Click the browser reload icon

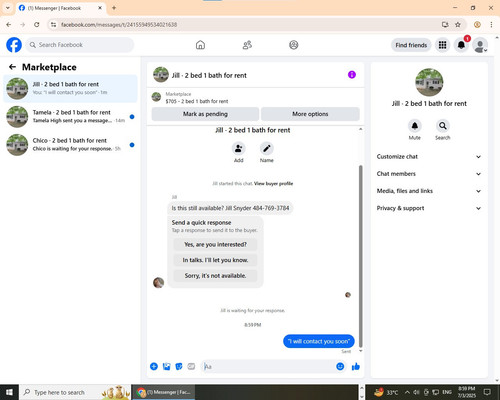click(x=37, y=24)
